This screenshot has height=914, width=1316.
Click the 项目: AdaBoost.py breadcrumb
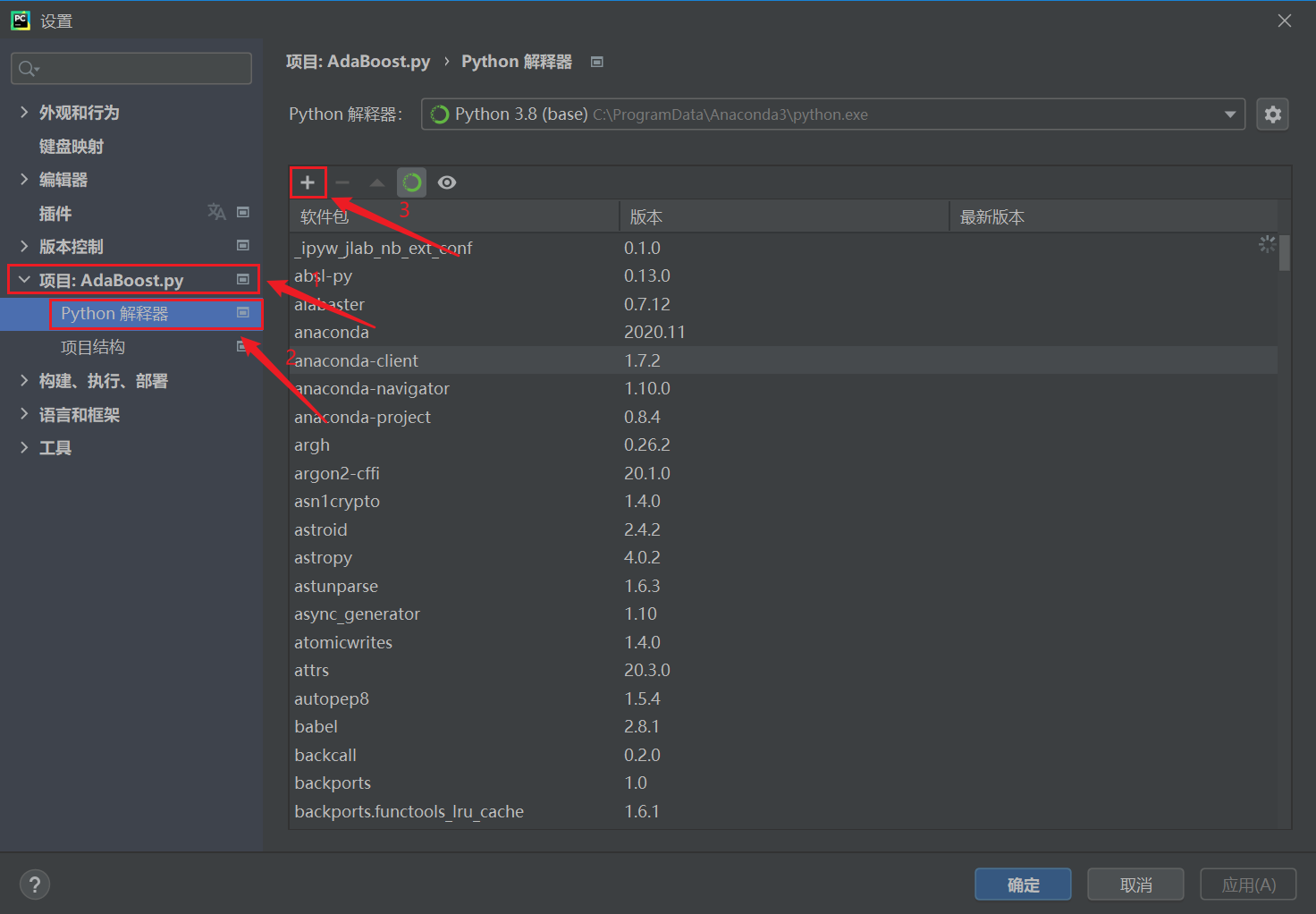[358, 62]
